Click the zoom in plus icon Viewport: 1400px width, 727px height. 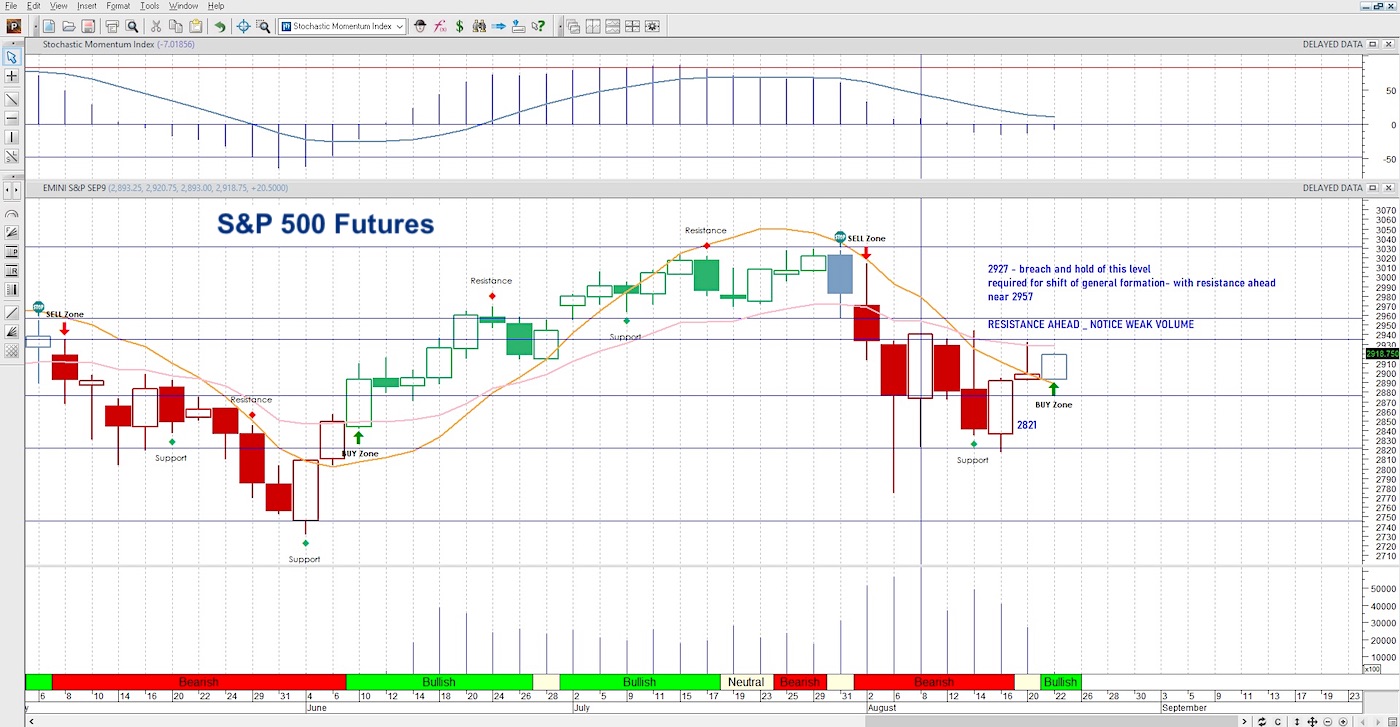(x=1343, y=721)
